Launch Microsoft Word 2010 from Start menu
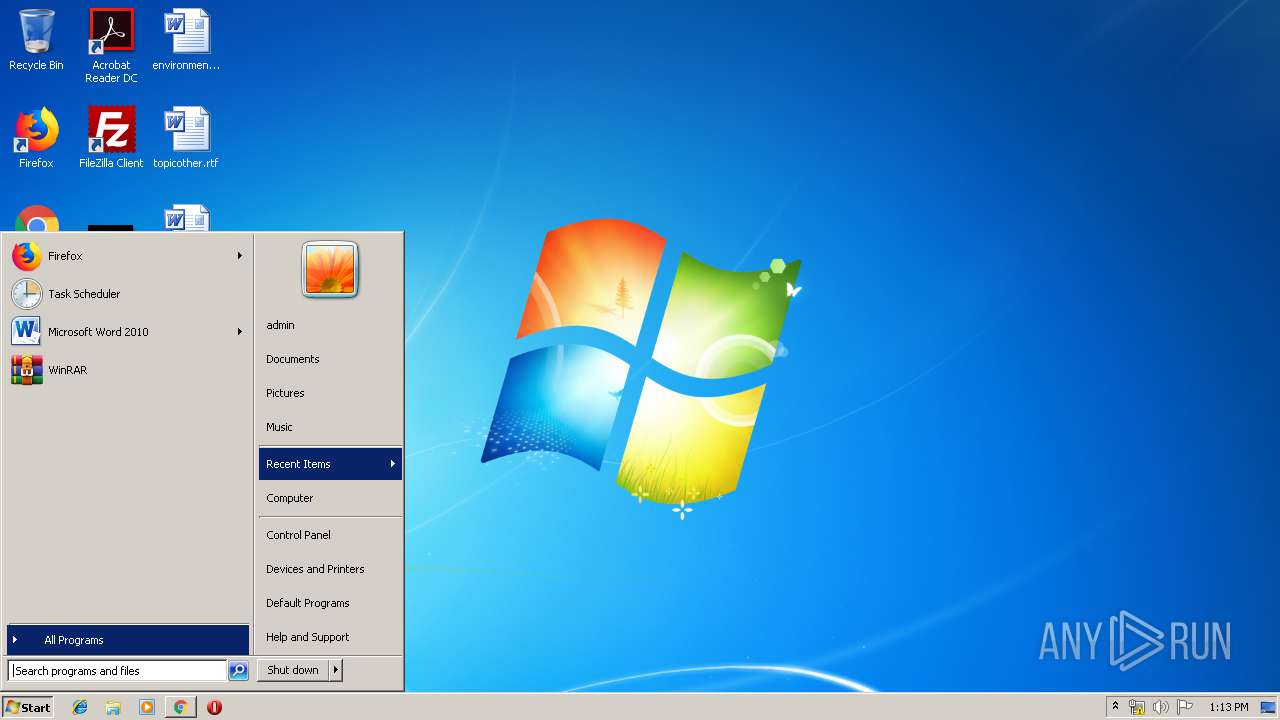 [x=128, y=332]
